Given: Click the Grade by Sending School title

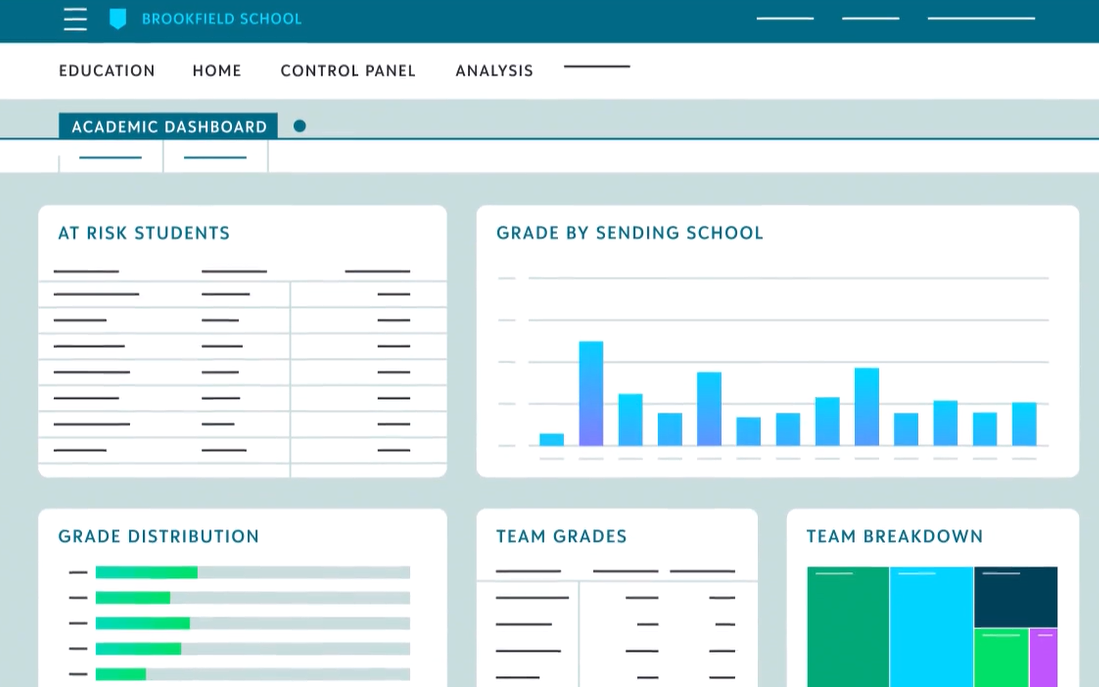Looking at the screenshot, I should [x=629, y=233].
